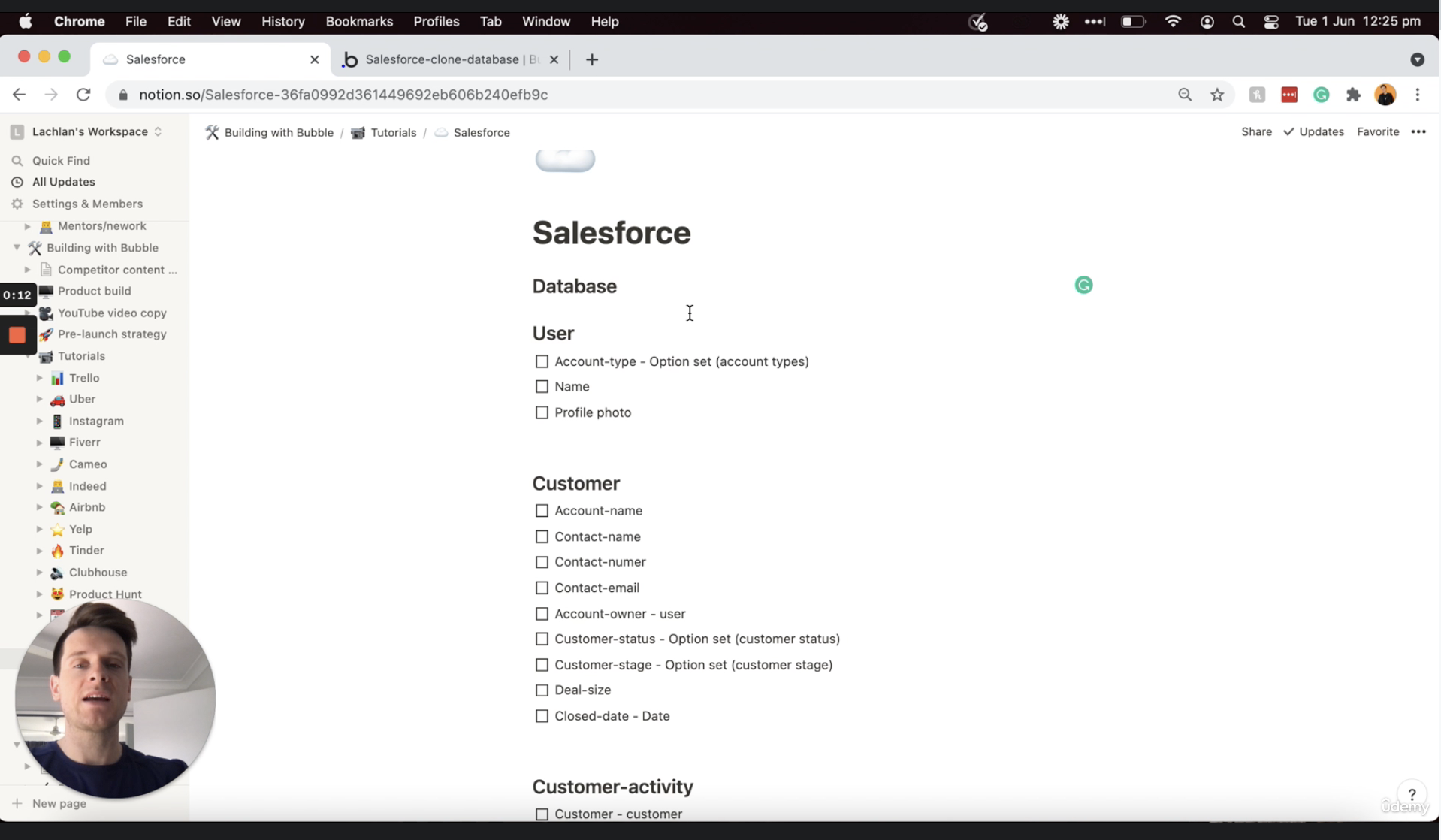
Task: Open the Notion page options ellipsis
Action: pyautogui.click(x=1418, y=131)
